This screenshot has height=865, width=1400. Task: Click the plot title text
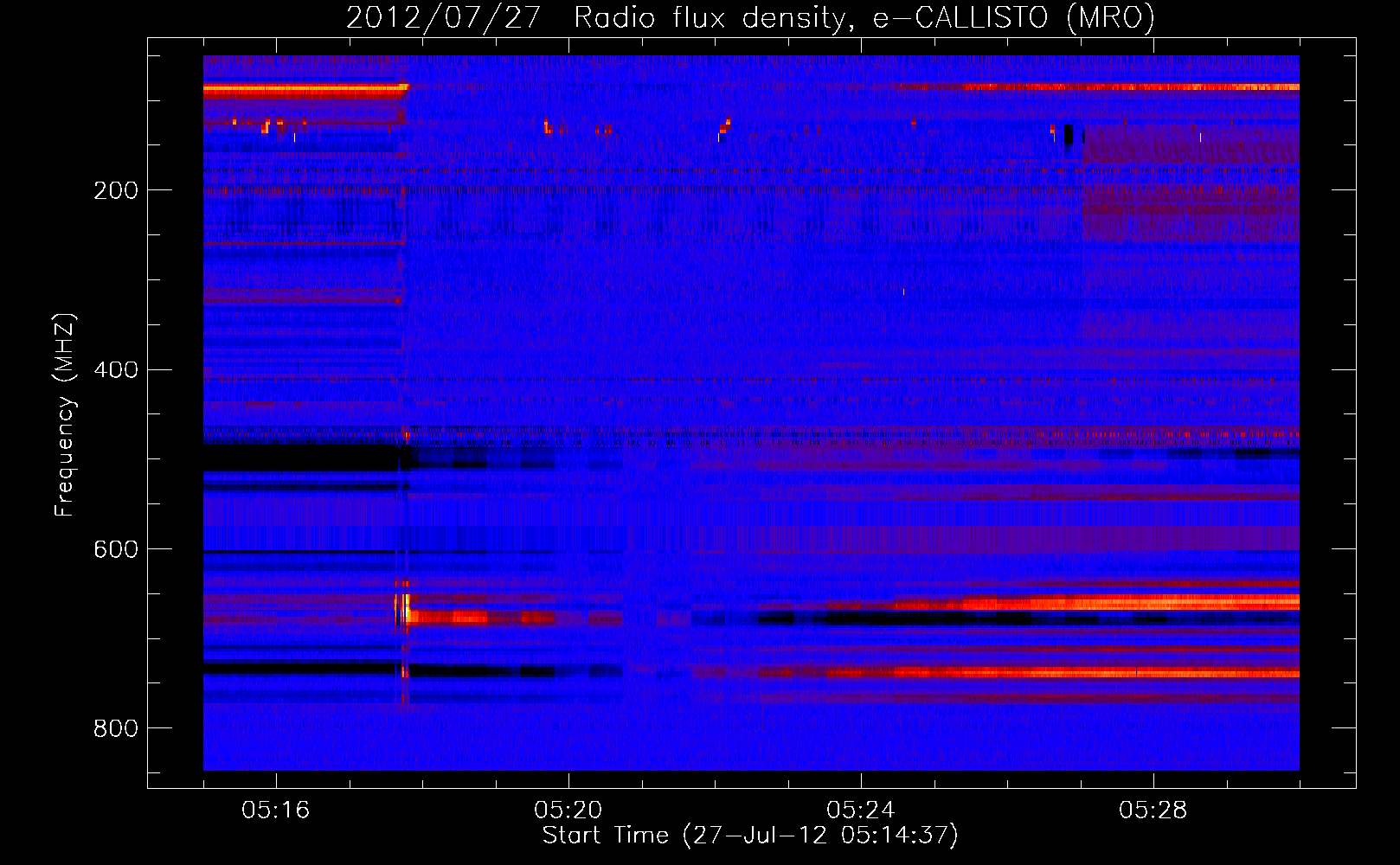click(x=750, y=17)
